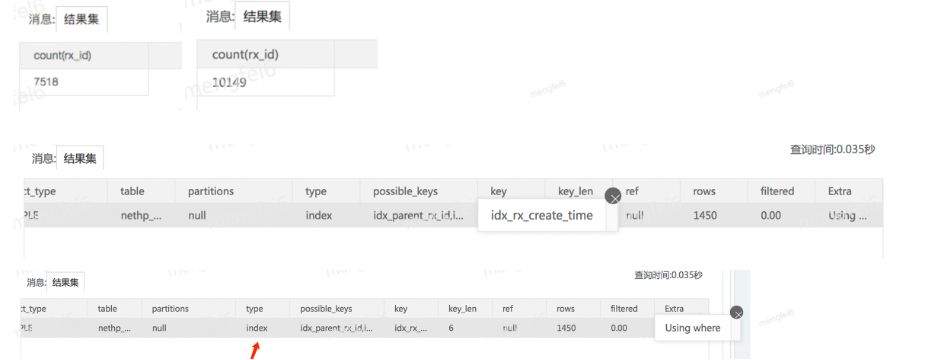
Task: Close the Using where tooltip popup
Action: pyautogui.click(x=737, y=313)
